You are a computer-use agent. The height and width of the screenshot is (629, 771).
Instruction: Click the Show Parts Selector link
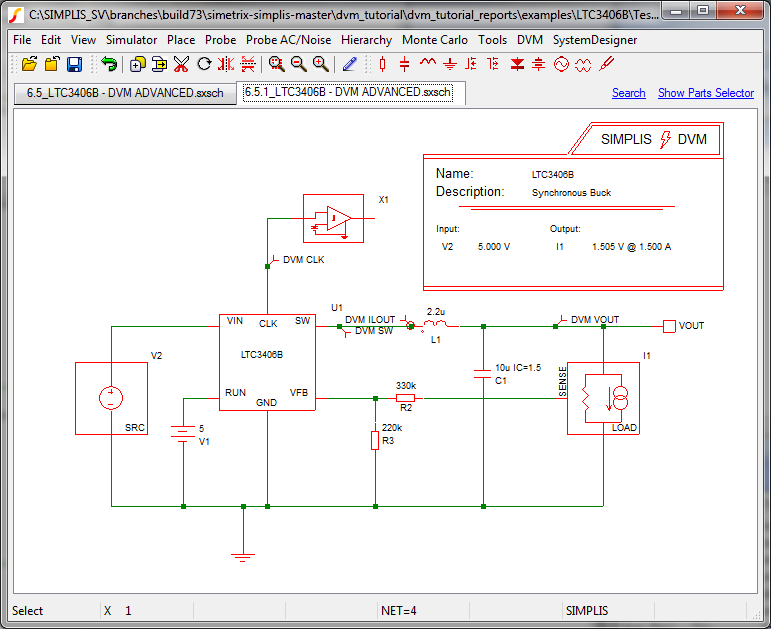[705, 93]
